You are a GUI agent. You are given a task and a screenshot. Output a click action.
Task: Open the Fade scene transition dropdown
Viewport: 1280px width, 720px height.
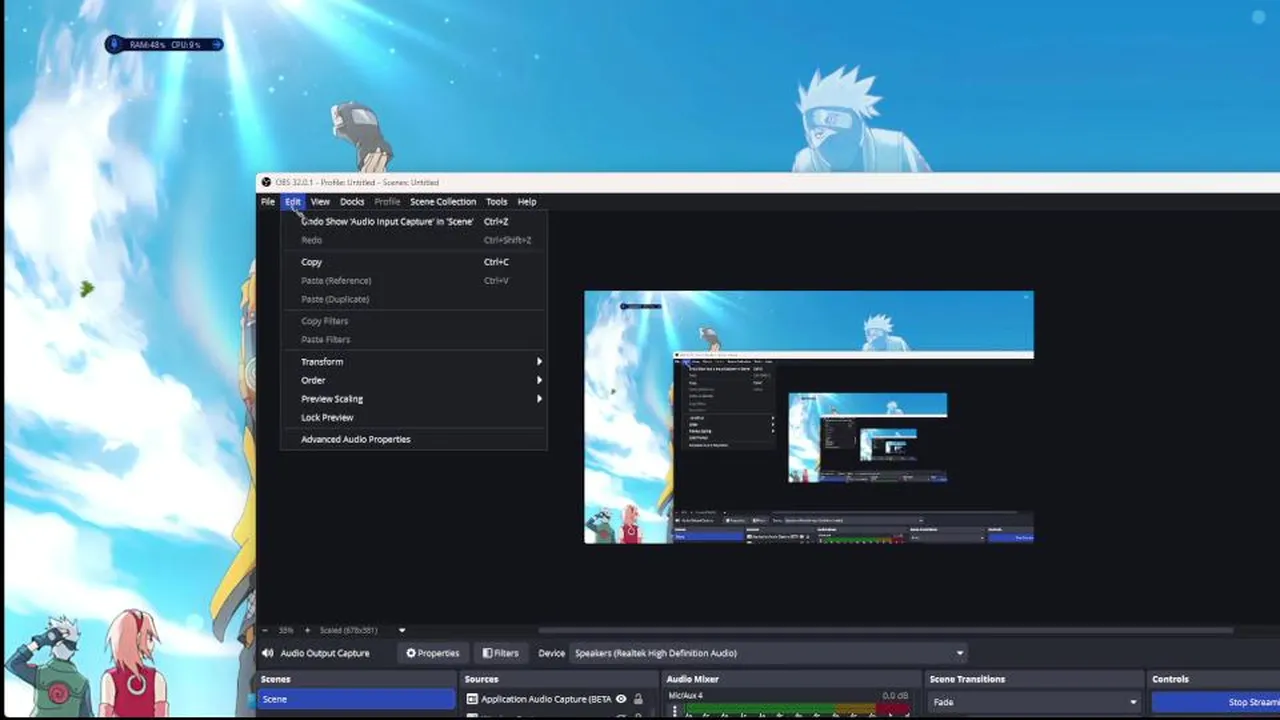pyautogui.click(x=1034, y=702)
